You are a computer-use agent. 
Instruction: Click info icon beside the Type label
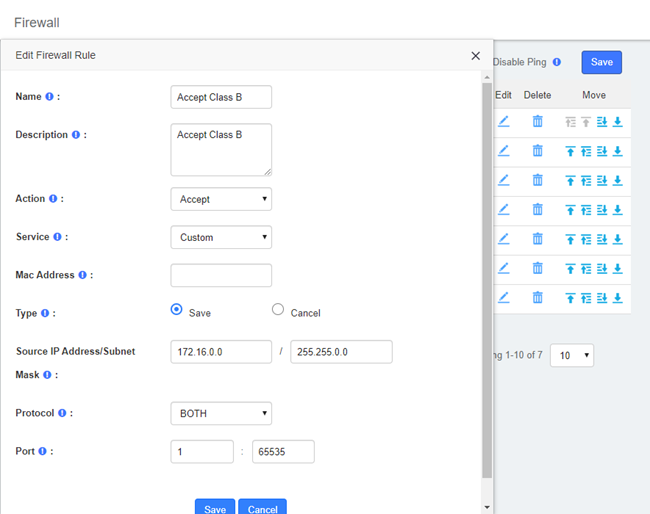[x=45, y=313]
